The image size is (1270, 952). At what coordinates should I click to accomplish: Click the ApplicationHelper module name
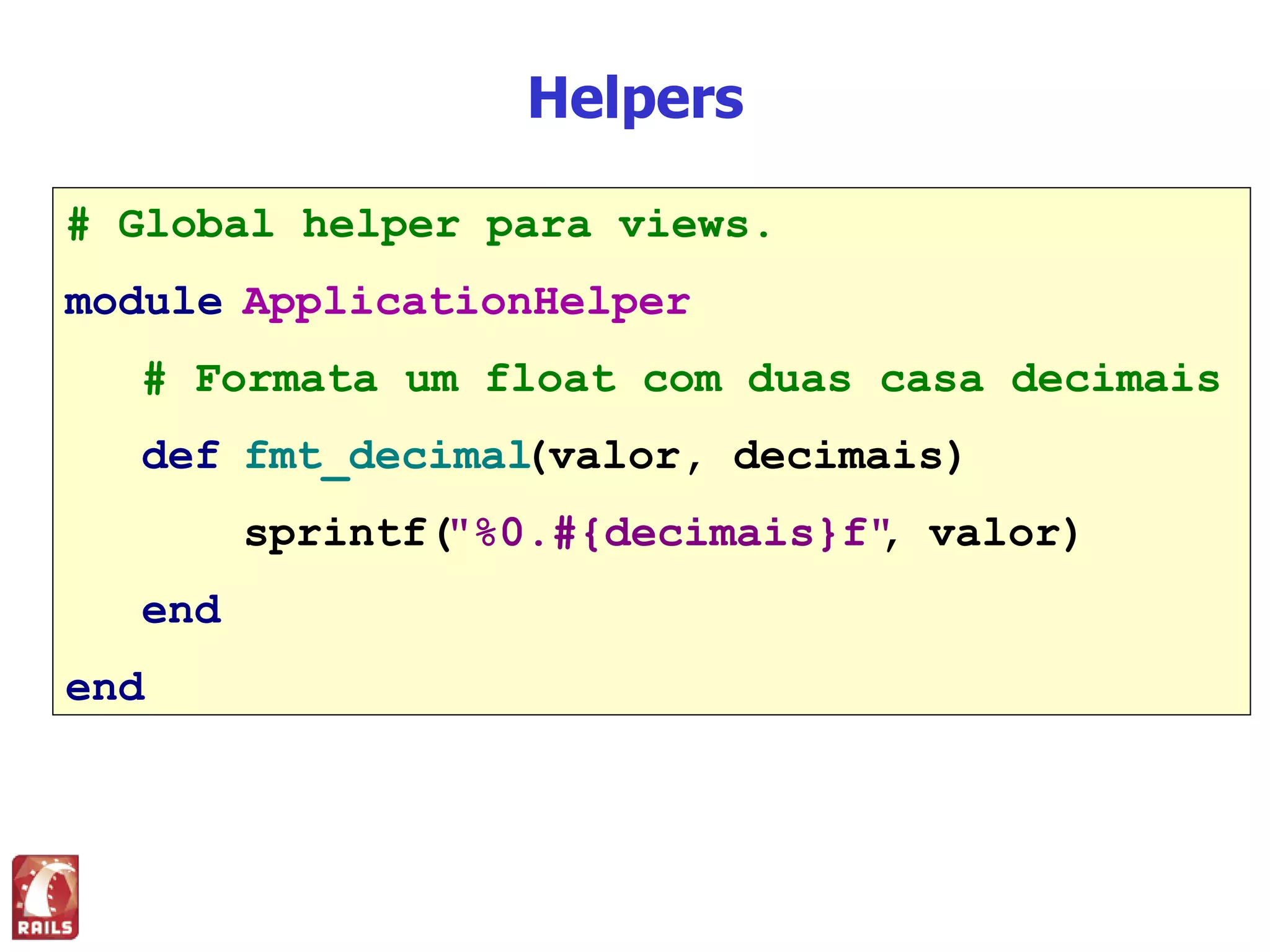(466, 304)
